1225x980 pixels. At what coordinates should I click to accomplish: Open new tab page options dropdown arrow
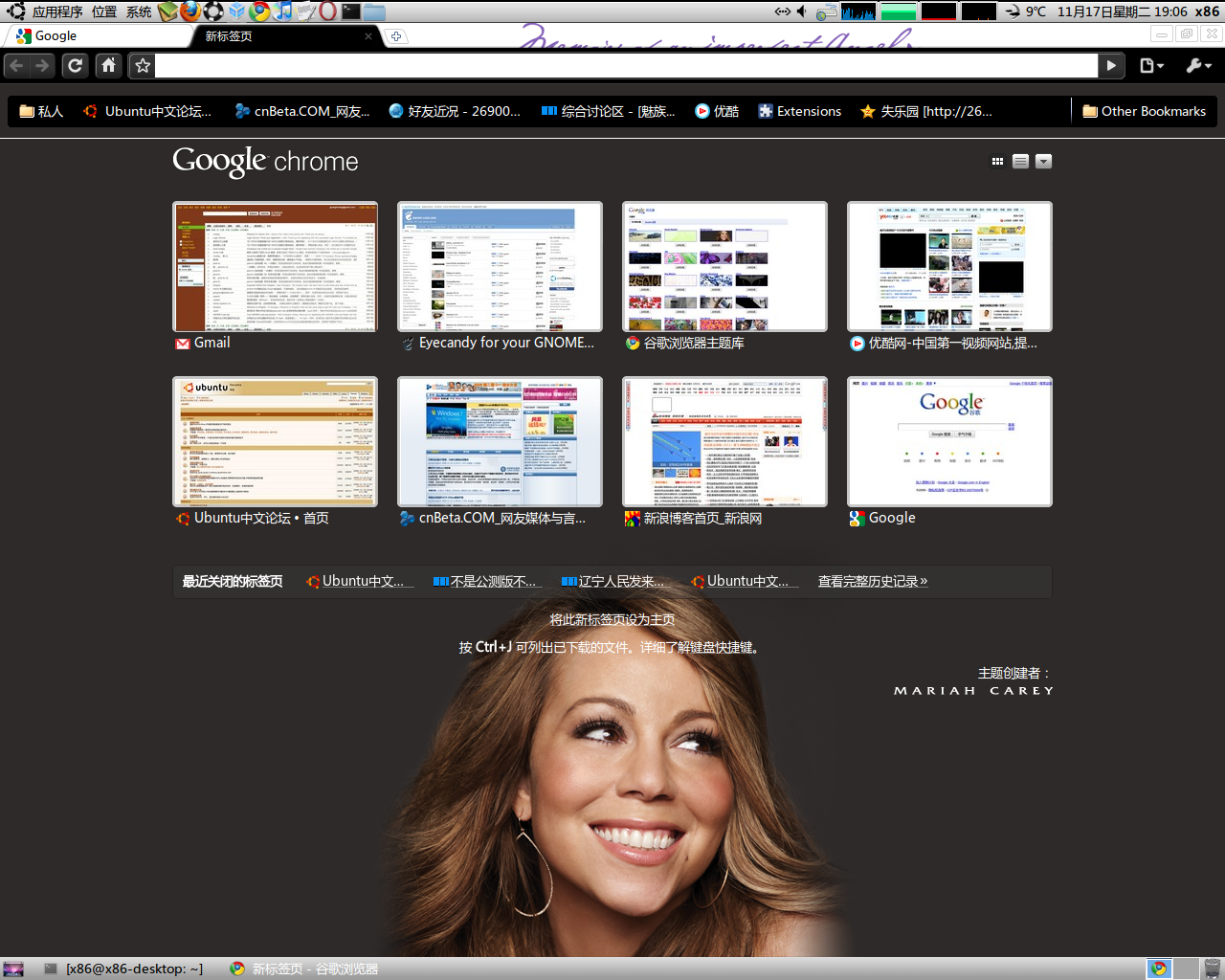(1044, 162)
